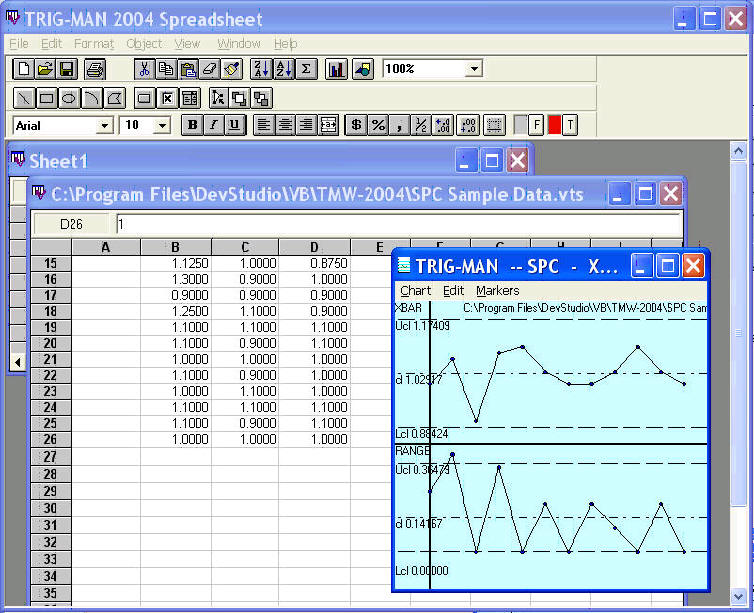Image resolution: width=754 pixels, height=613 pixels.
Task: Click the main window scrollbar down arrow
Action: 739,597
